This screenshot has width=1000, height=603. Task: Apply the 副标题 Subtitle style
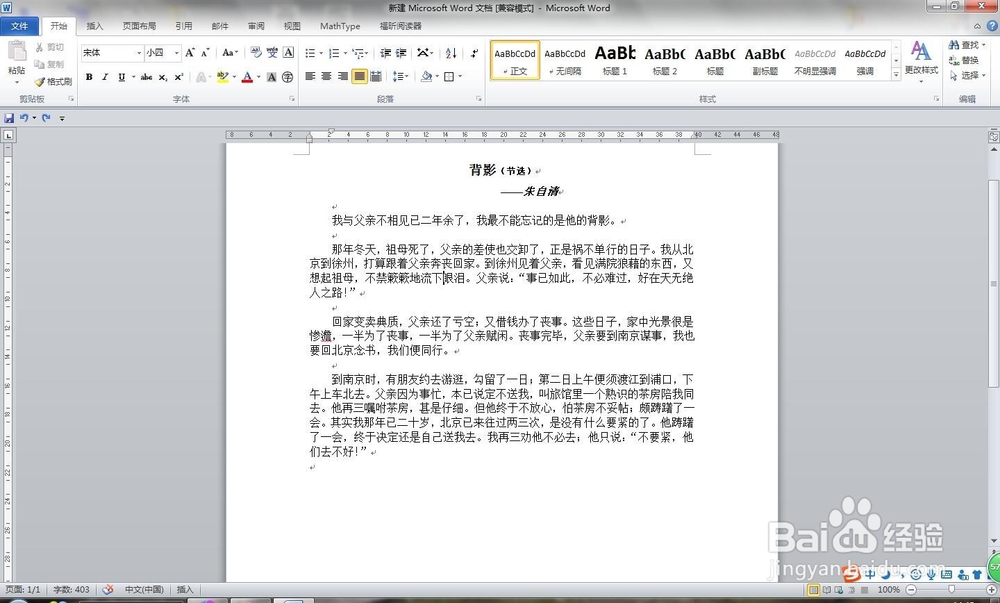765,60
